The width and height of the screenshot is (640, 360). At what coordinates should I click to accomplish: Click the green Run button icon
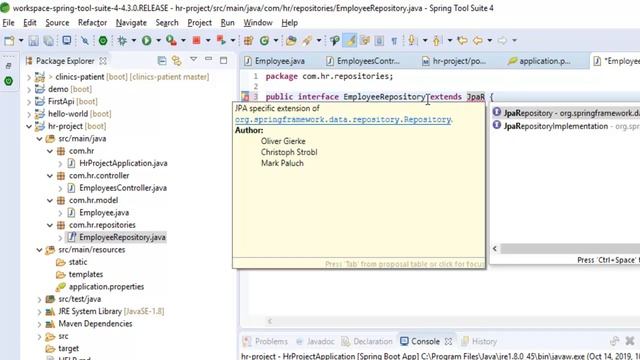pos(147,40)
